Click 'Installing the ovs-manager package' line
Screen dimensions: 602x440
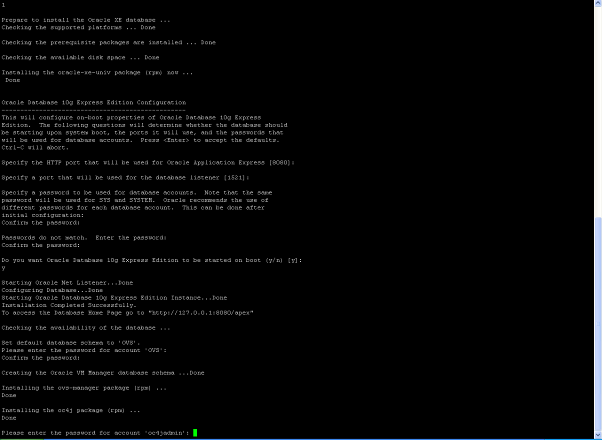pyautogui.click(x=84, y=388)
